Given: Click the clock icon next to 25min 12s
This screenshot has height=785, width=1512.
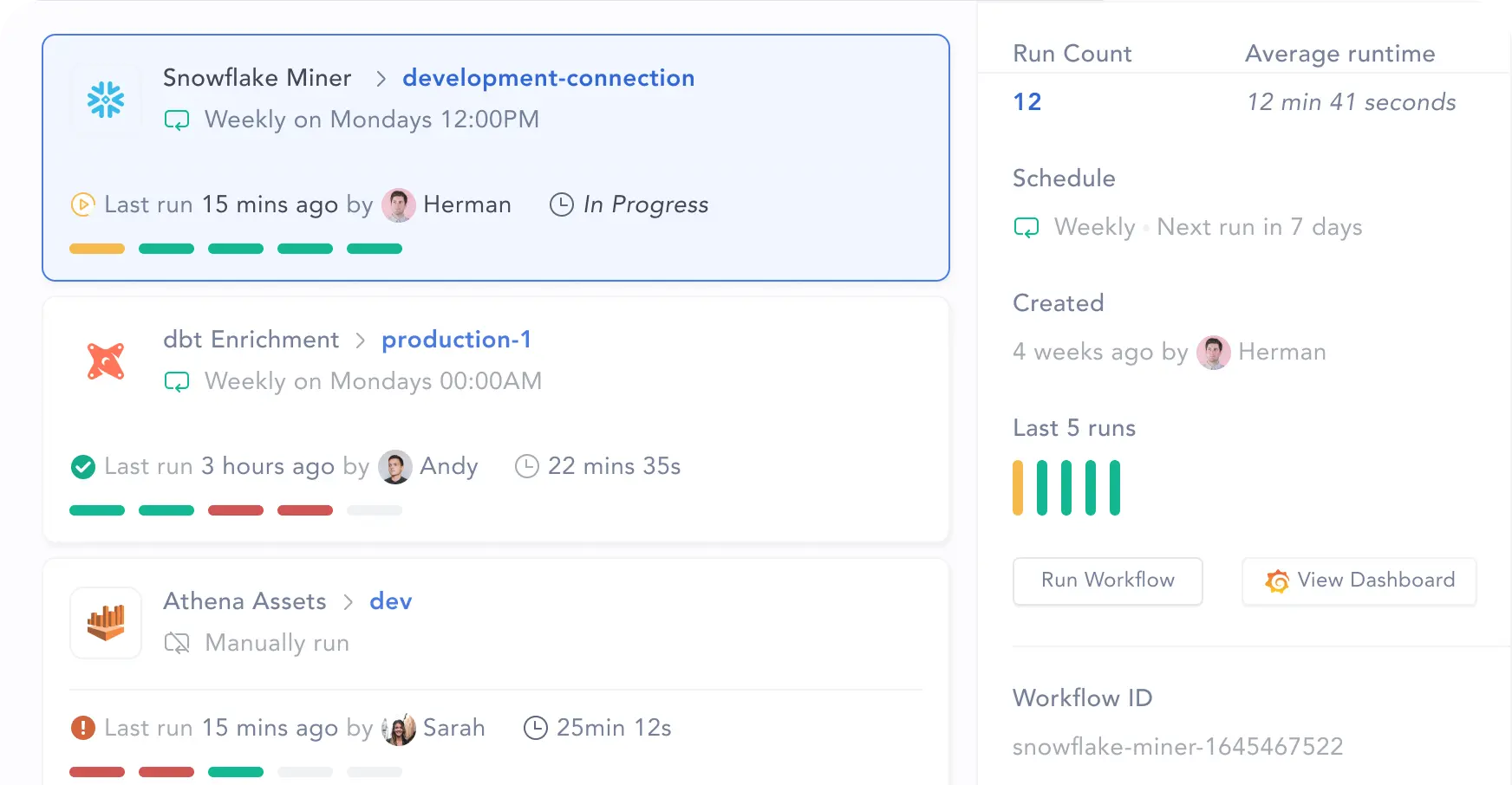Looking at the screenshot, I should (536, 728).
